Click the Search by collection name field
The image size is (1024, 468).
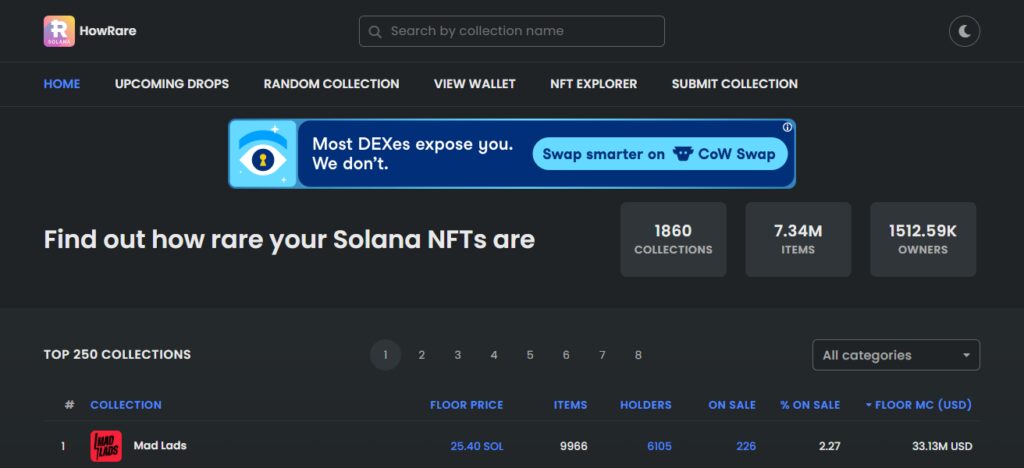[511, 31]
